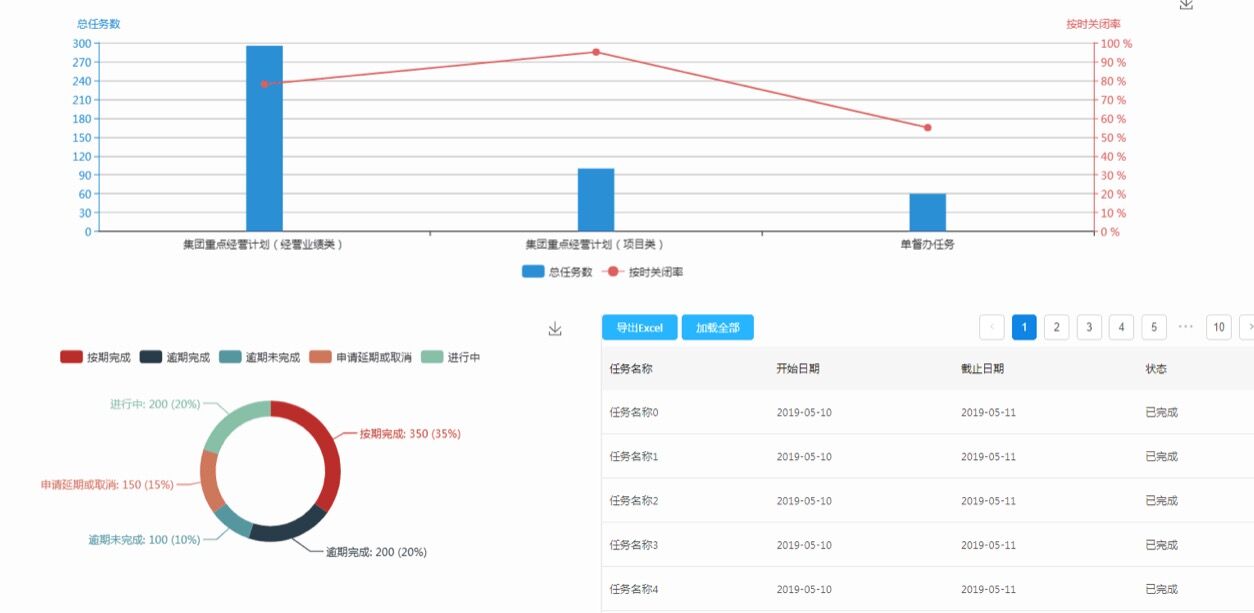Toggle the 逾期完成 legend item
Image resolution: width=1254 pixels, height=613 pixels.
[x=175, y=357]
